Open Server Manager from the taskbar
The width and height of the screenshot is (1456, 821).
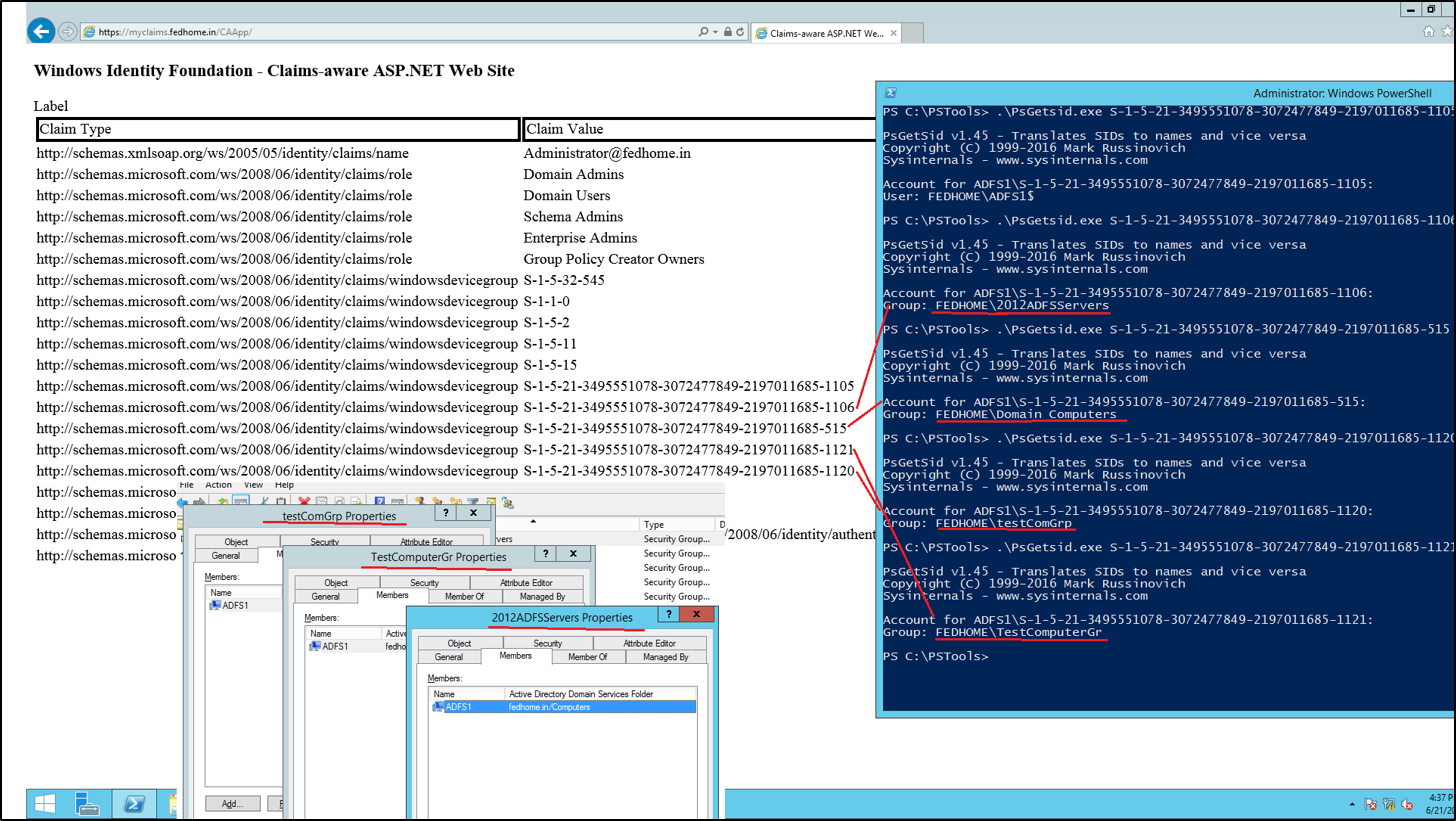(x=87, y=804)
